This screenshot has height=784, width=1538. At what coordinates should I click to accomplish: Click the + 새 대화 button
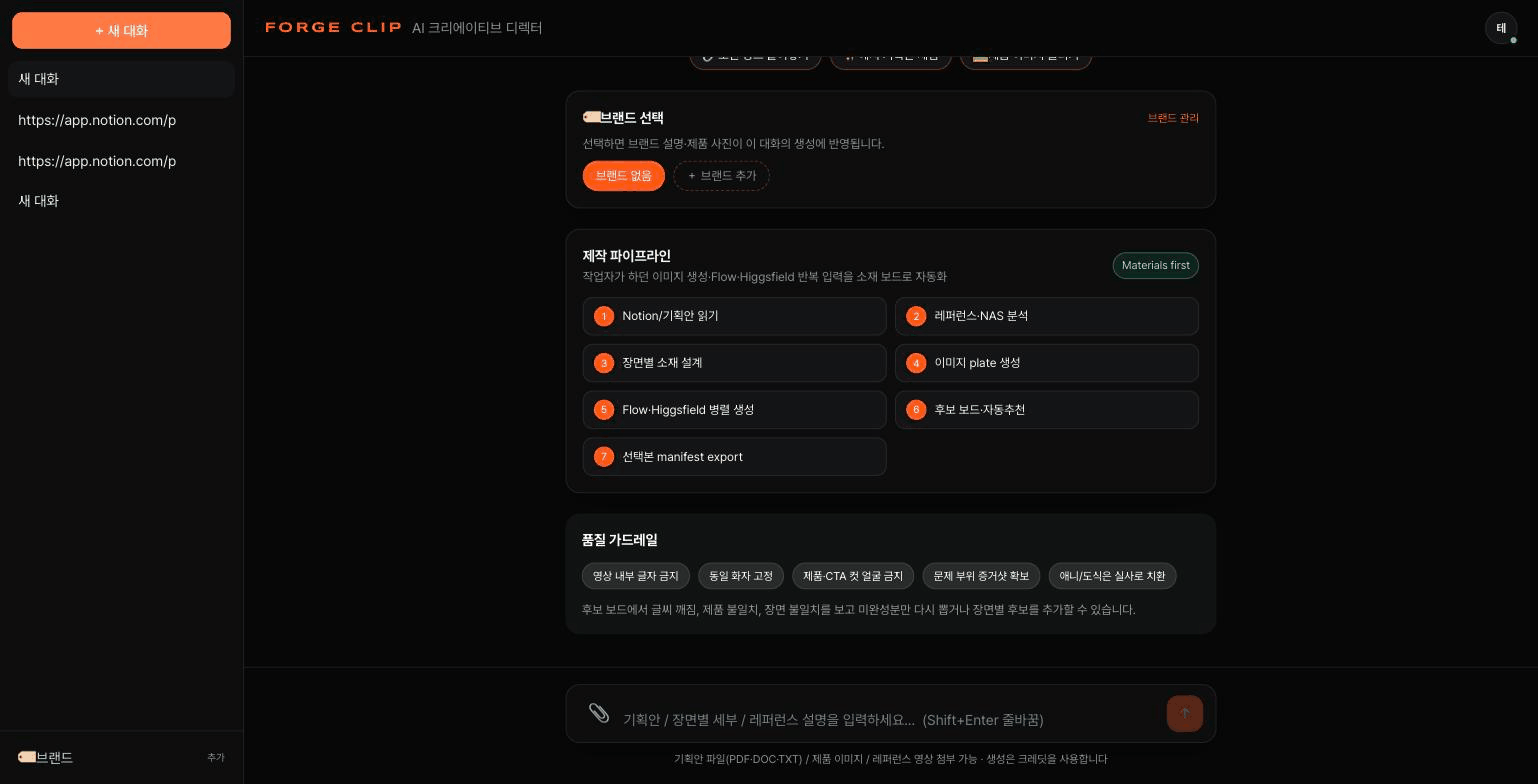click(121, 30)
